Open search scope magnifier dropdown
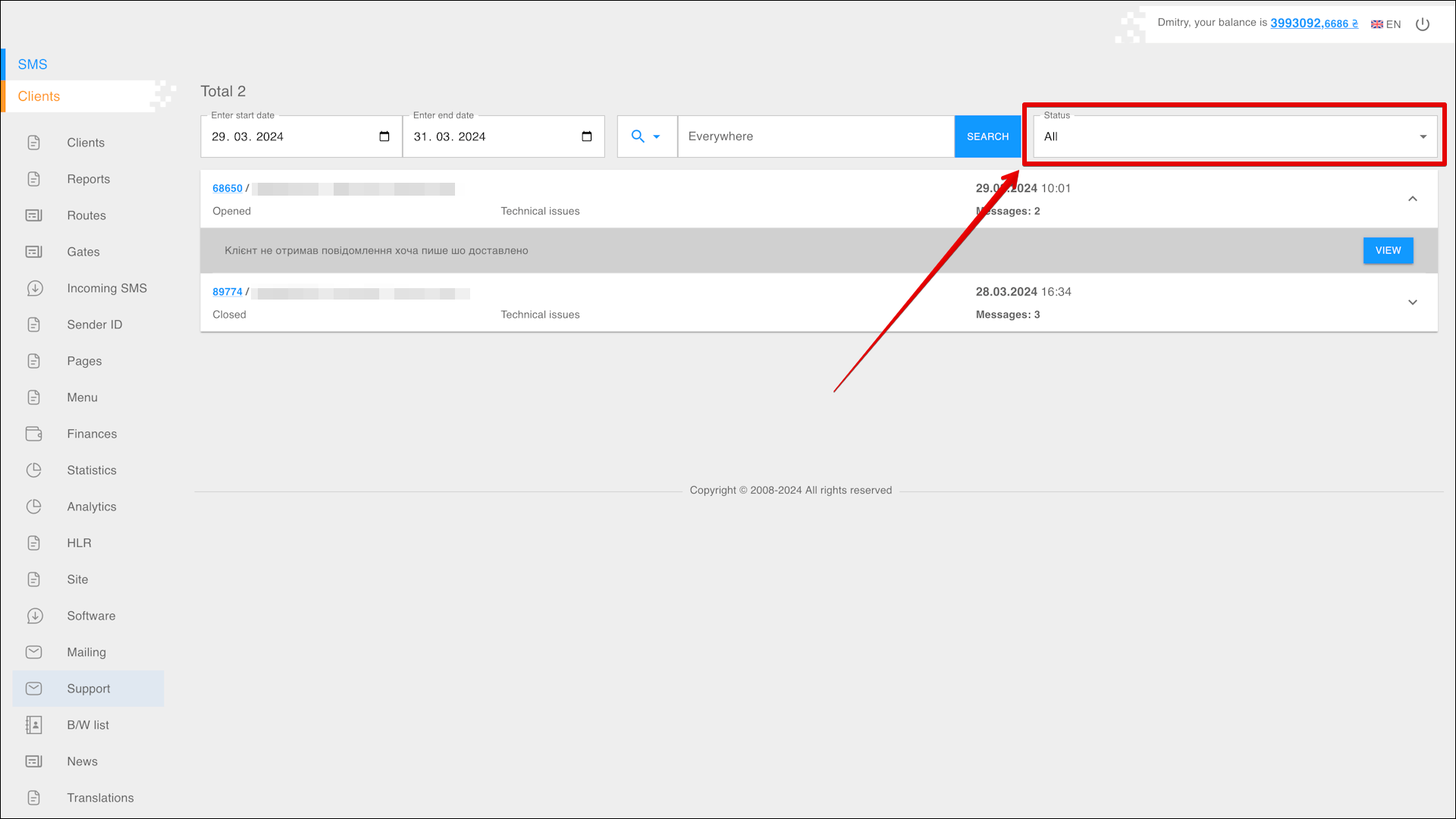This screenshot has height=819, width=1456. (646, 136)
